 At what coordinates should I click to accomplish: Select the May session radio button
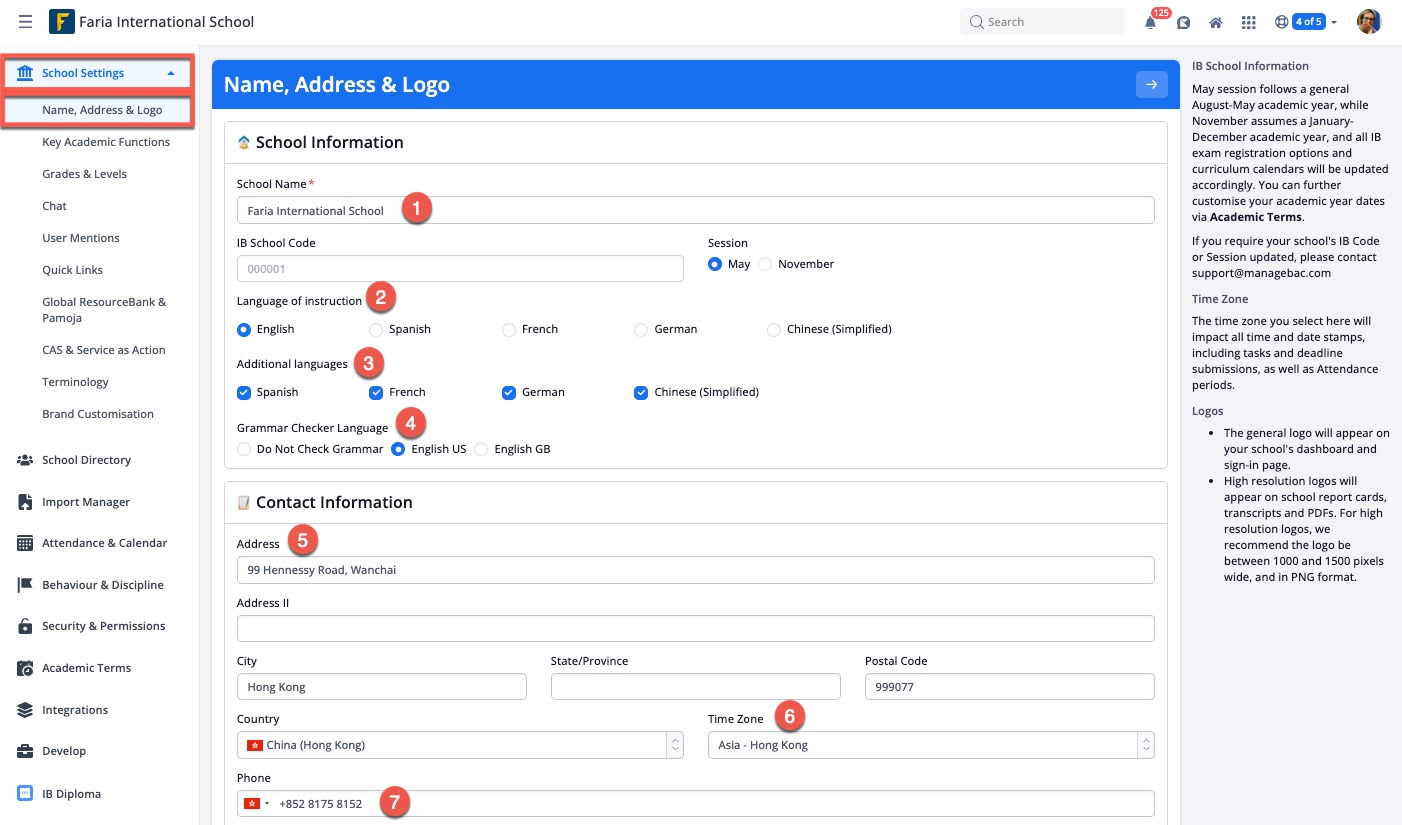pos(715,264)
